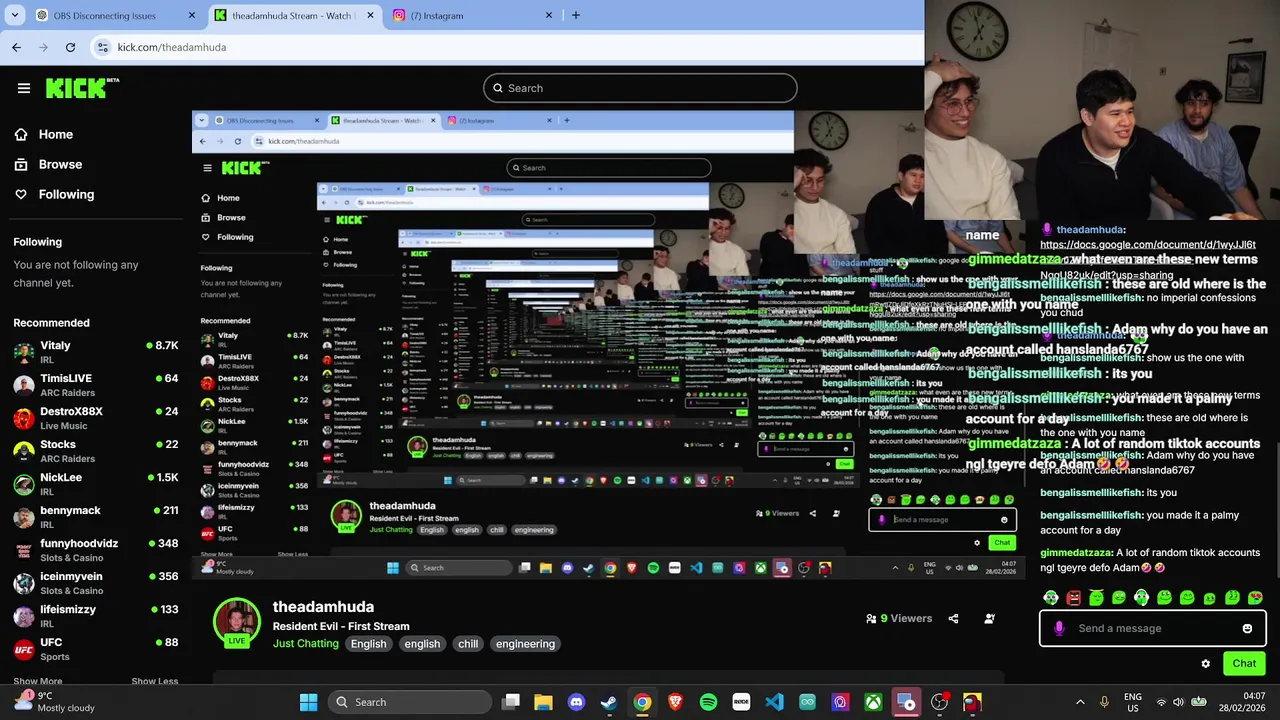Open Visual Studio Code from taskbar
1280x720 pixels.
click(x=774, y=702)
